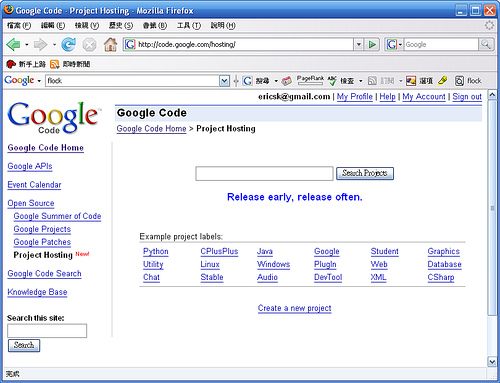Screen dimensions: 500x383
Task: Click the Create a new project link
Action: [294, 308]
